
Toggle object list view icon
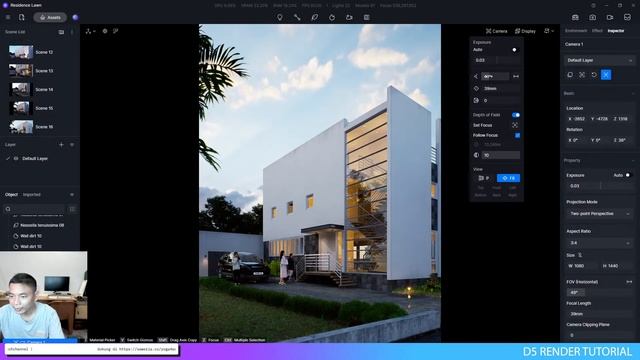click(72, 209)
